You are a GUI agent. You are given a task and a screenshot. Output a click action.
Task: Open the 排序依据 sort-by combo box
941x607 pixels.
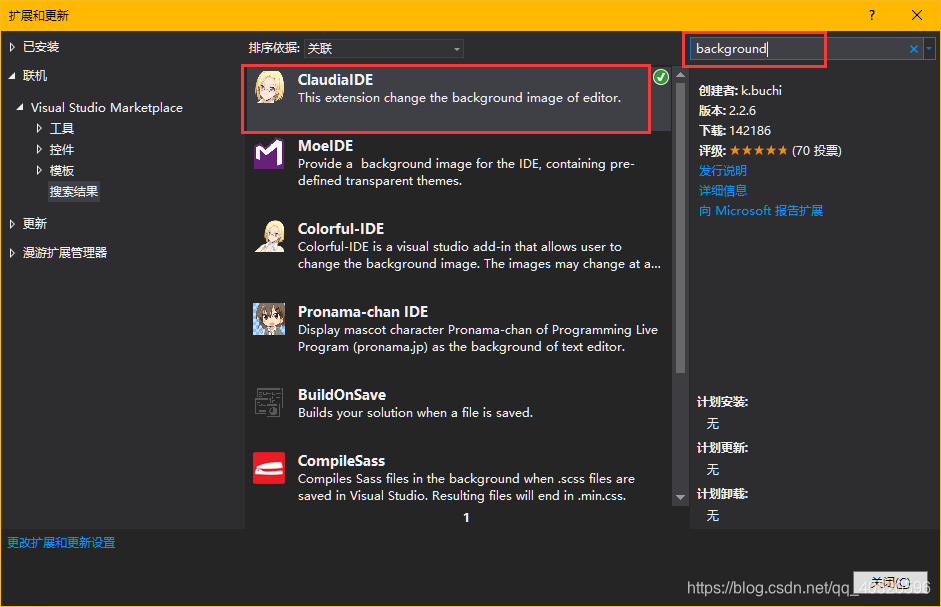pos(383,49)
